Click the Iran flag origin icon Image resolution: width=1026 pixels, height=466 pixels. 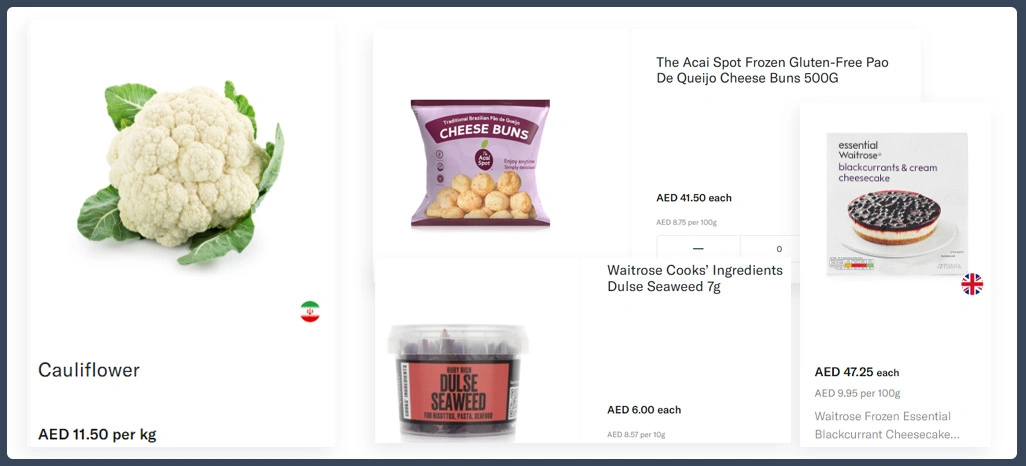tap(310, 312)
